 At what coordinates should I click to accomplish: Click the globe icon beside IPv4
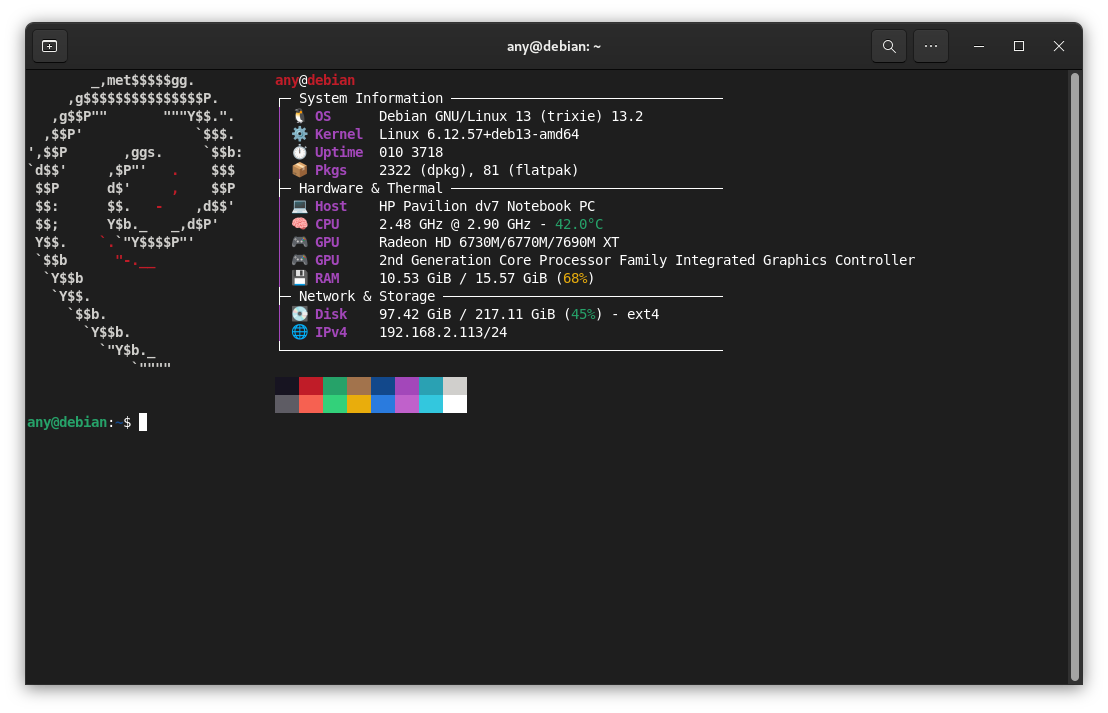300,332
